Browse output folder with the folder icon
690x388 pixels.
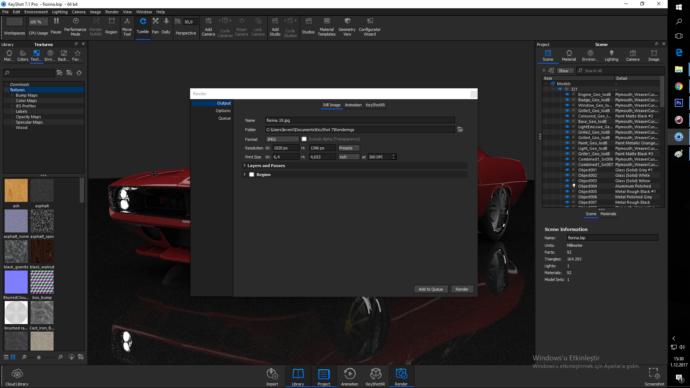coord(460,129)
